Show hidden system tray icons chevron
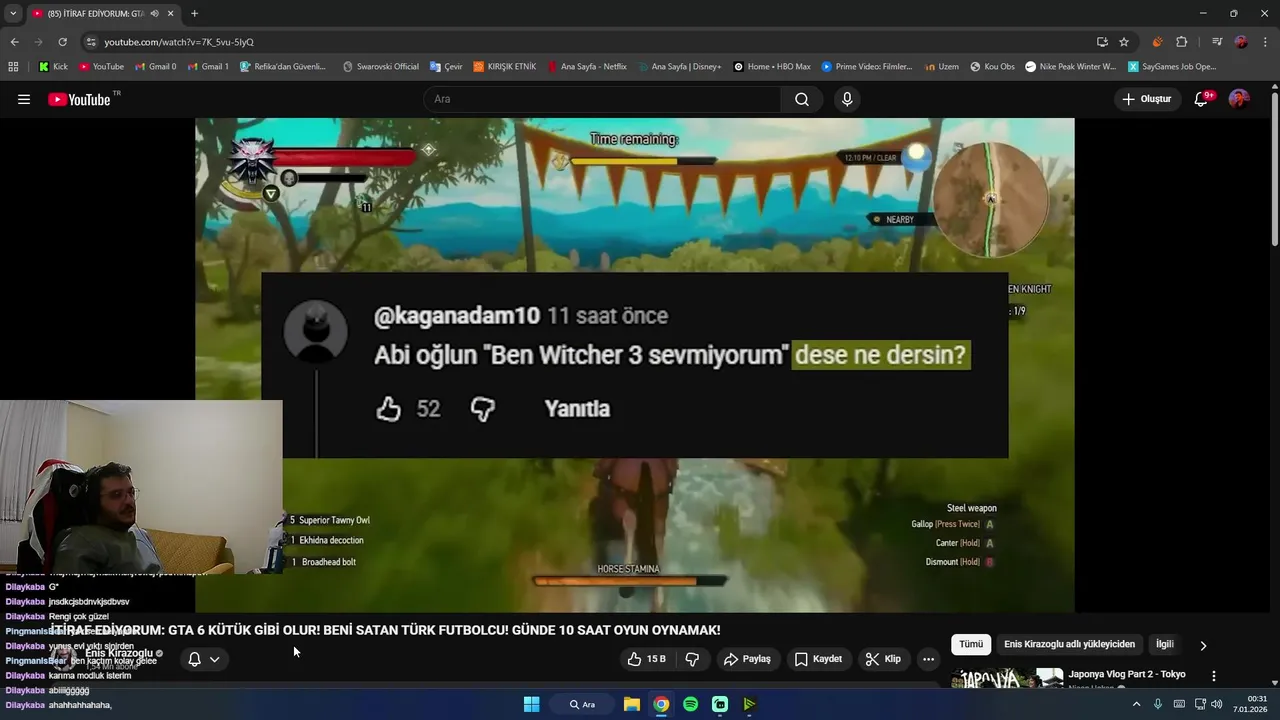The height and width of the screenshot is (720, 1280). tap(1136, 704)
